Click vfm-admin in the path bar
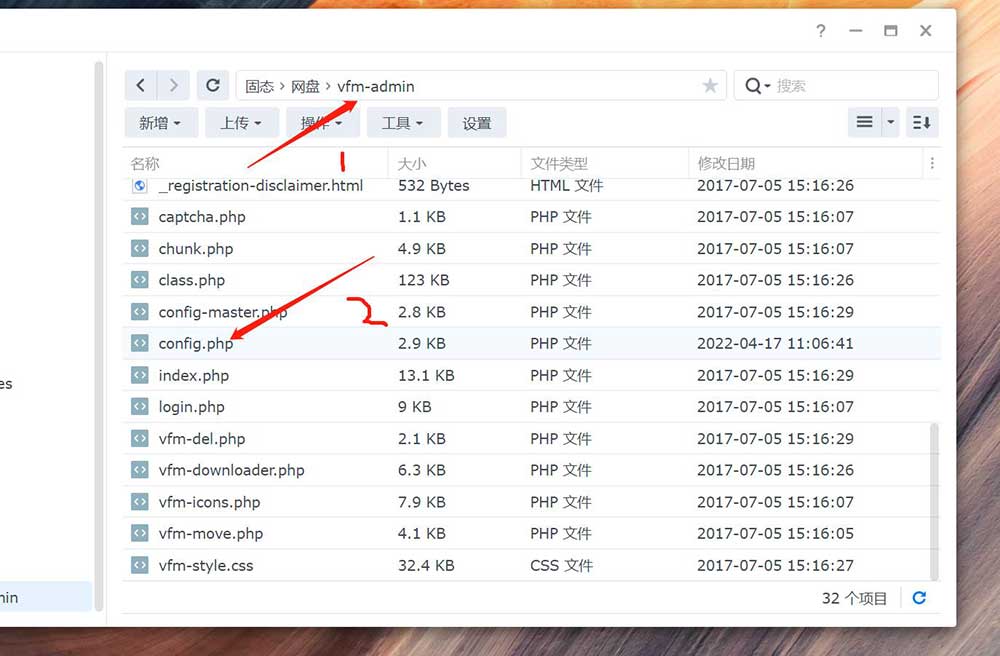Viewport: 1000px width, 656px height. pyautogui.click(x=376, y=86)
